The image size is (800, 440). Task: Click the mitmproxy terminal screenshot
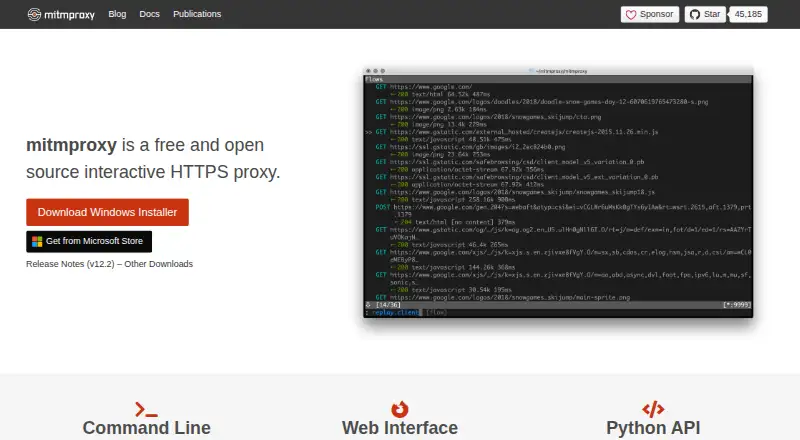tap(558, 192)
